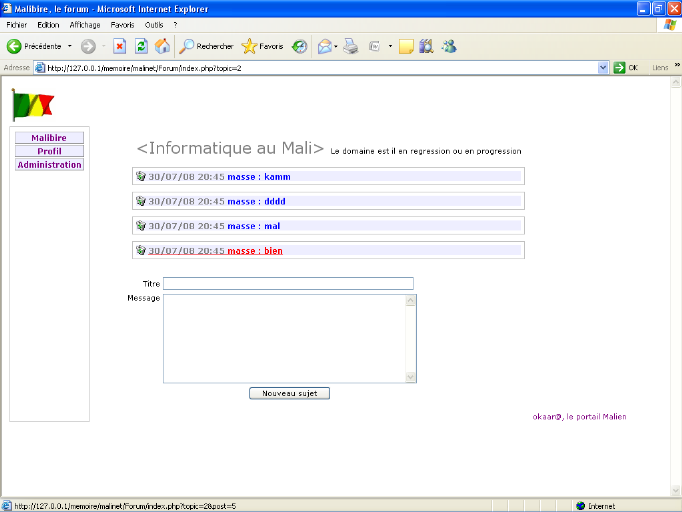Refresh the page with green arrows icon
Image resolution: width=682 pixels, height=512 pixels.
click(141, 46)
